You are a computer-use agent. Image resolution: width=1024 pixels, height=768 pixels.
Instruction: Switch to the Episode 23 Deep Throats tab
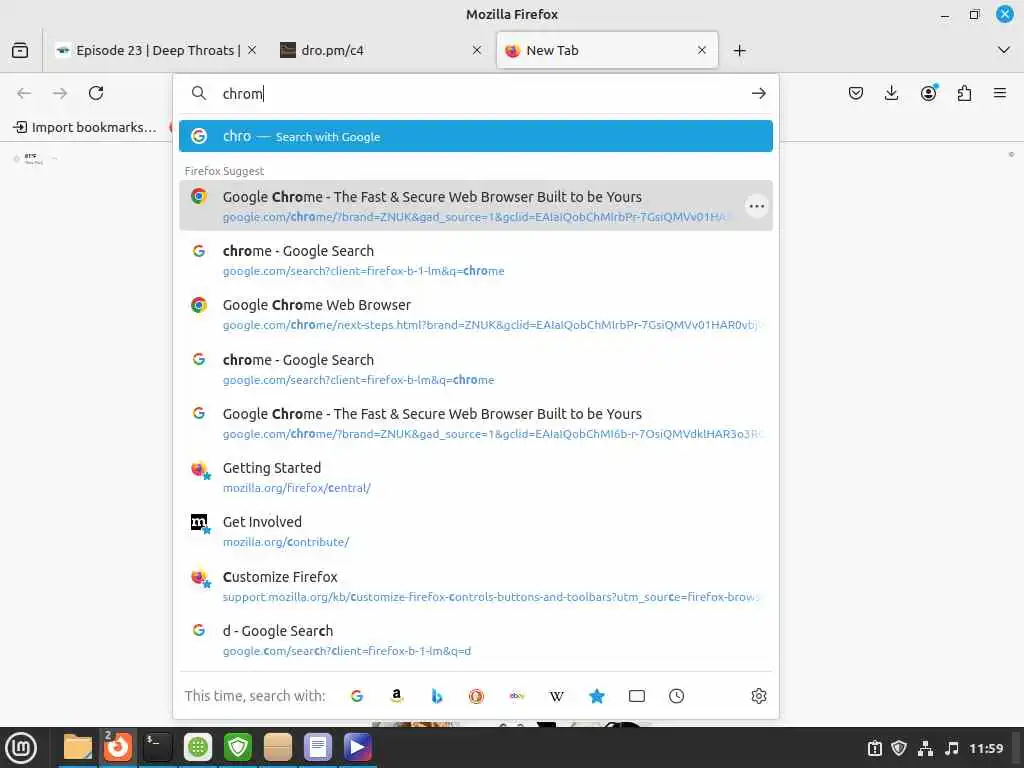(155, 50)
